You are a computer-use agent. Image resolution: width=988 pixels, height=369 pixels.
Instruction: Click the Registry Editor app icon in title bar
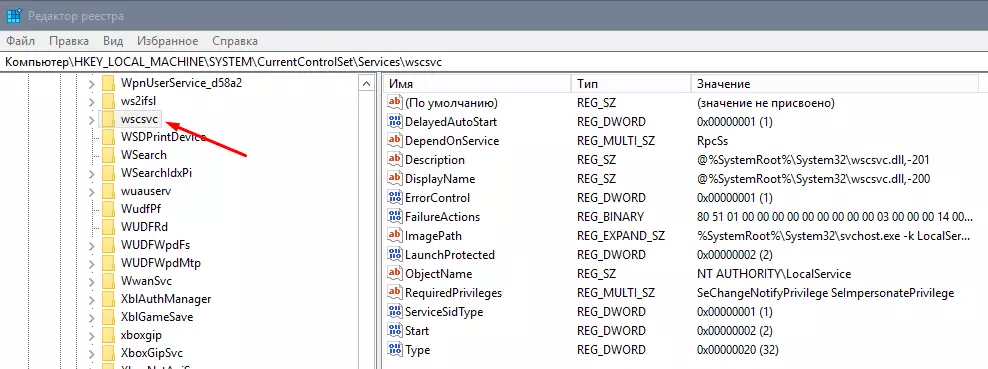pos(14,16)
